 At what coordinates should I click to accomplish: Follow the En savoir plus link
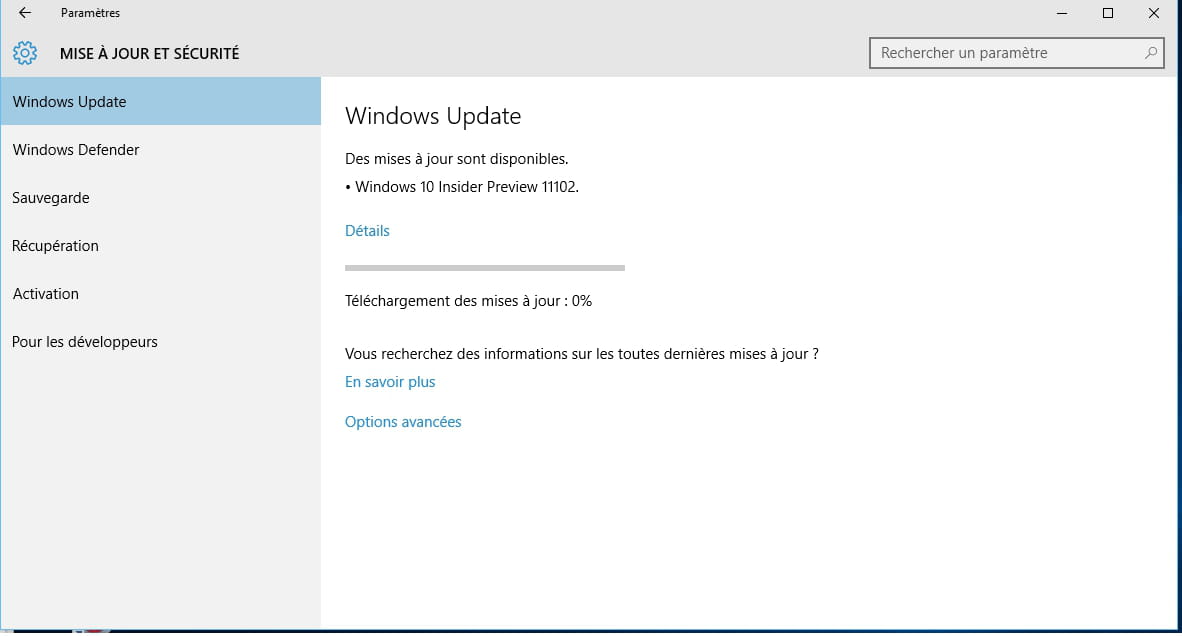(x=390, y=382)
